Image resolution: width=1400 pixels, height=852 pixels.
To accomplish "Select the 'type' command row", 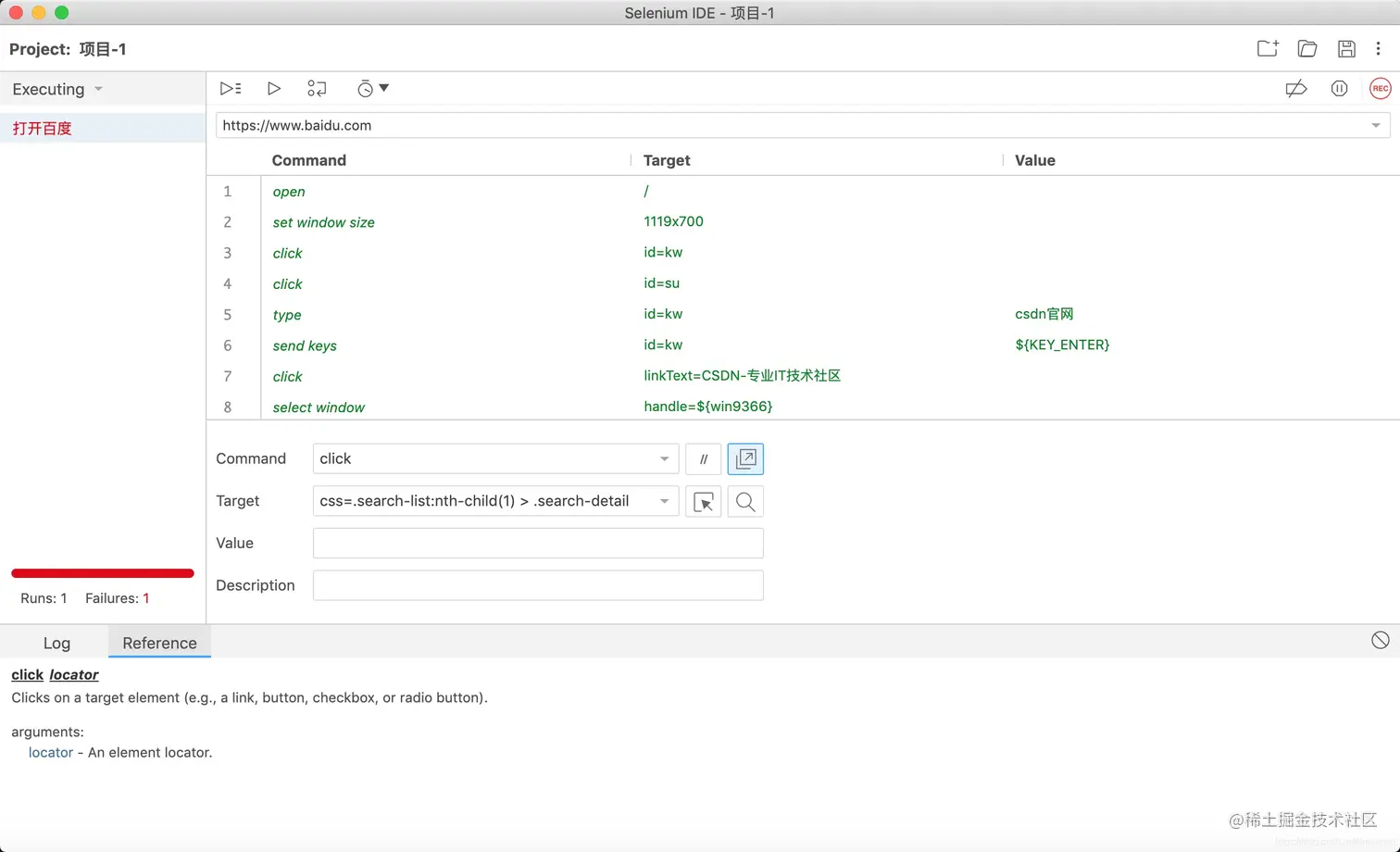I will tap(803, 315).
